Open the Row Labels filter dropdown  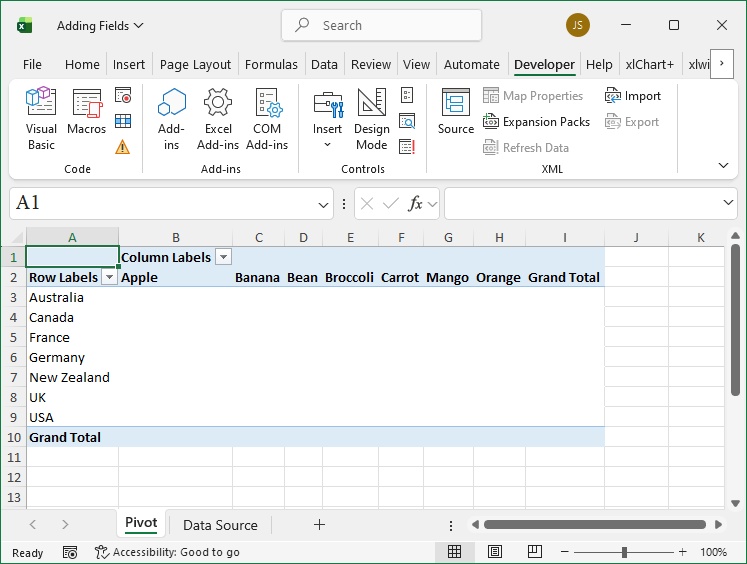point(110,277)
